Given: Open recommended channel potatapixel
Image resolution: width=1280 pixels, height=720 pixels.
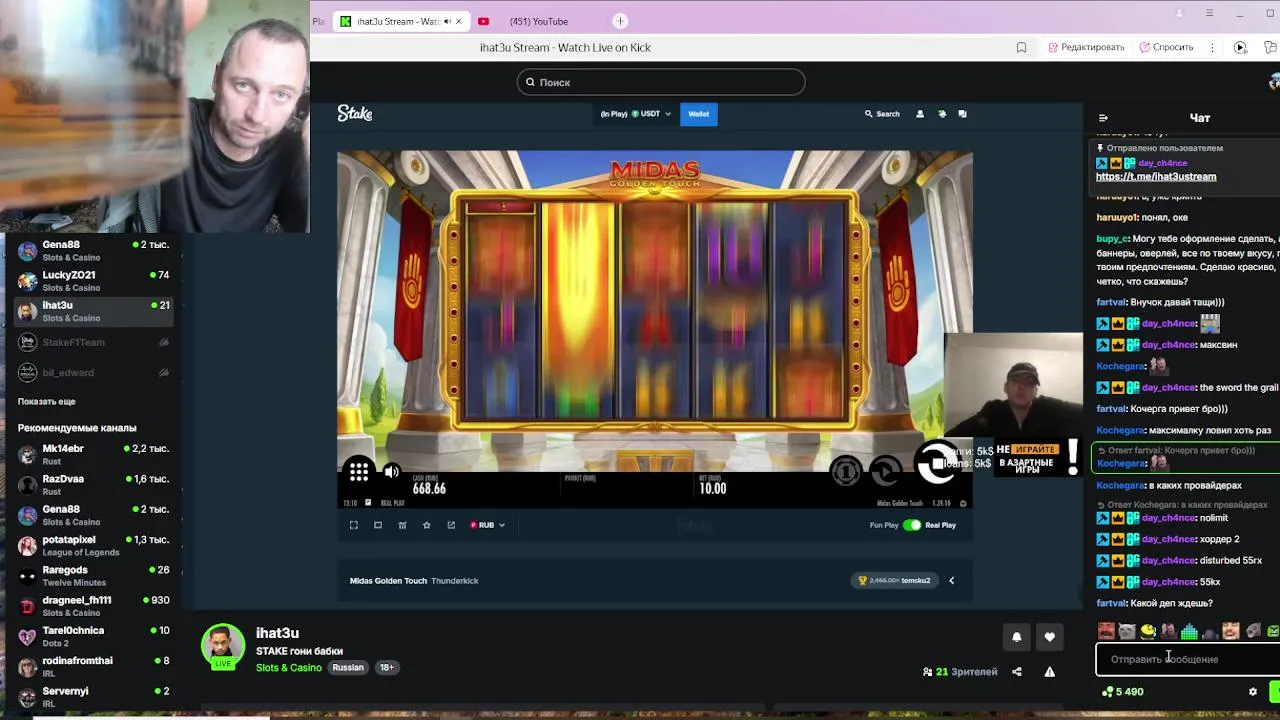Looking at the screenshot, I should coord(93,546).
